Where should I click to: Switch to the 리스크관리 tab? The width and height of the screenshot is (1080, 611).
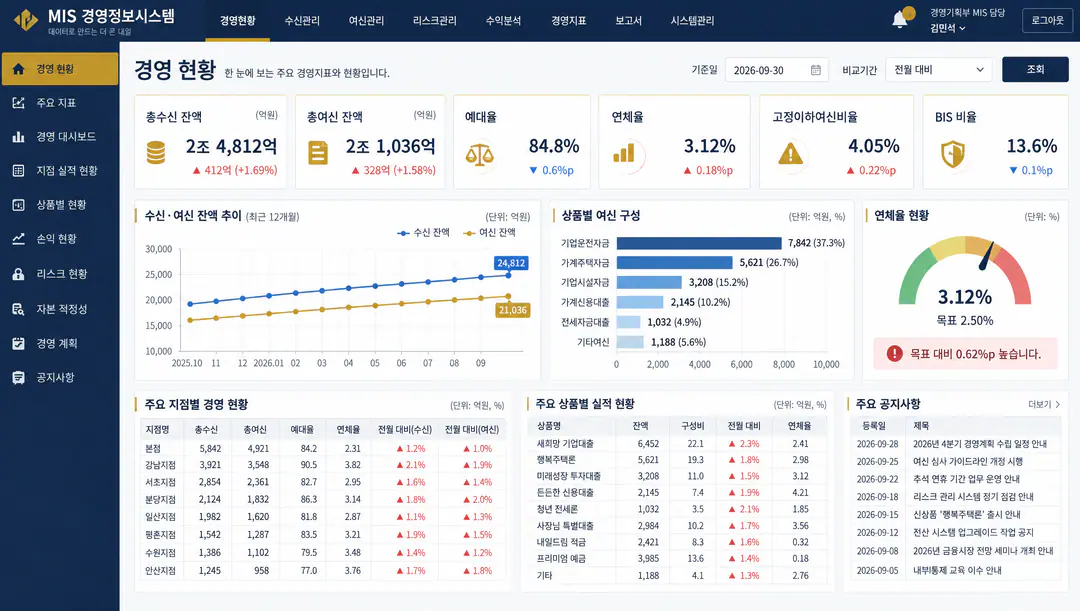pos(435,21)
